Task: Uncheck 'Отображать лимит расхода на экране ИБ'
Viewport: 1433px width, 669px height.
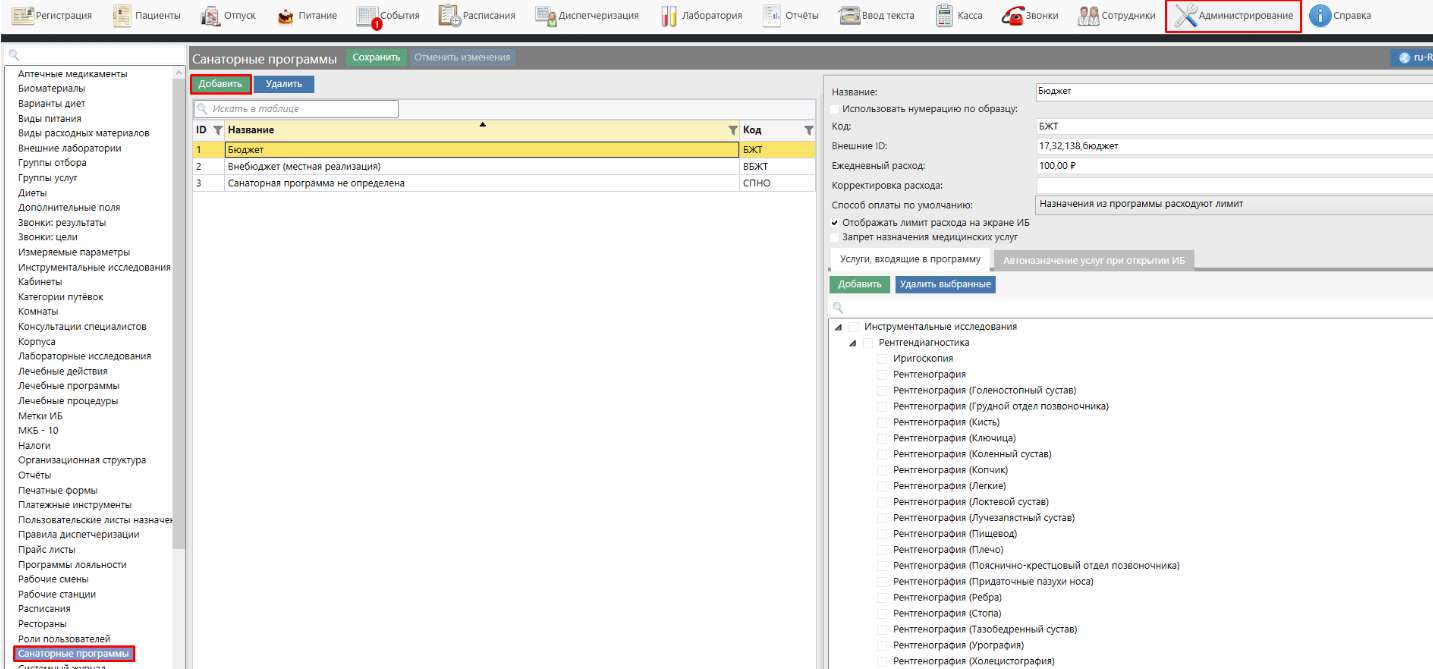Action: coord(835,223)
